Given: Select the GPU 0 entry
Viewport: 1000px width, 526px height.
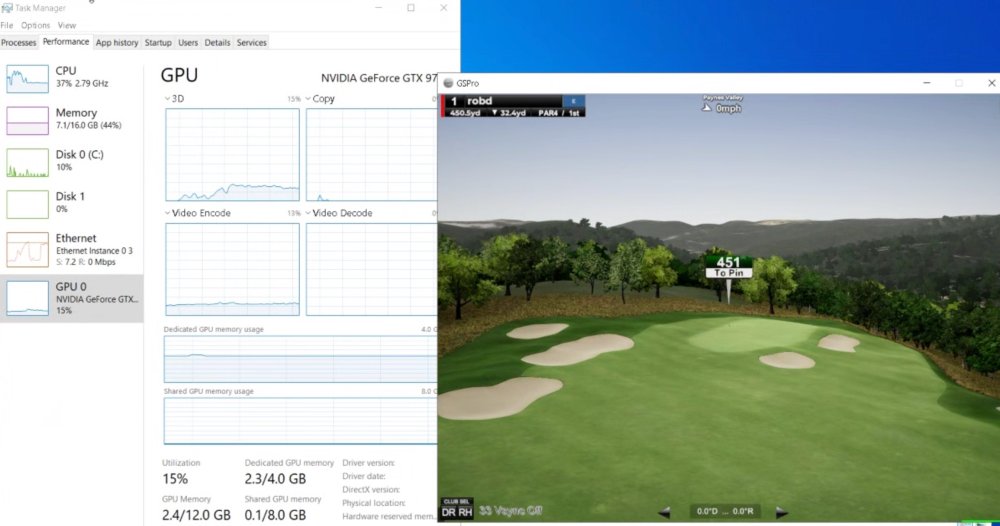Looking at the screenshot, I should coord(71,298).
